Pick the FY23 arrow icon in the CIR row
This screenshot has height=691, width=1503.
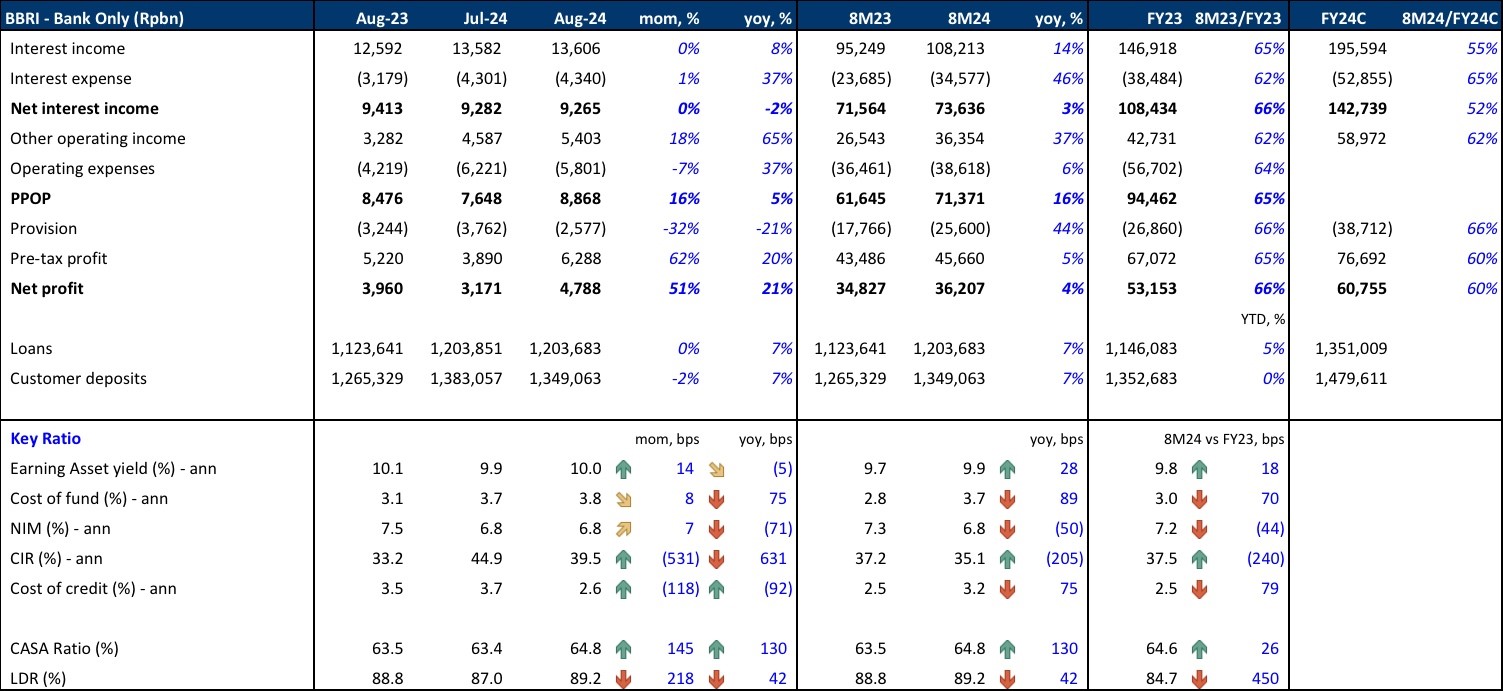pos(1200,558)
